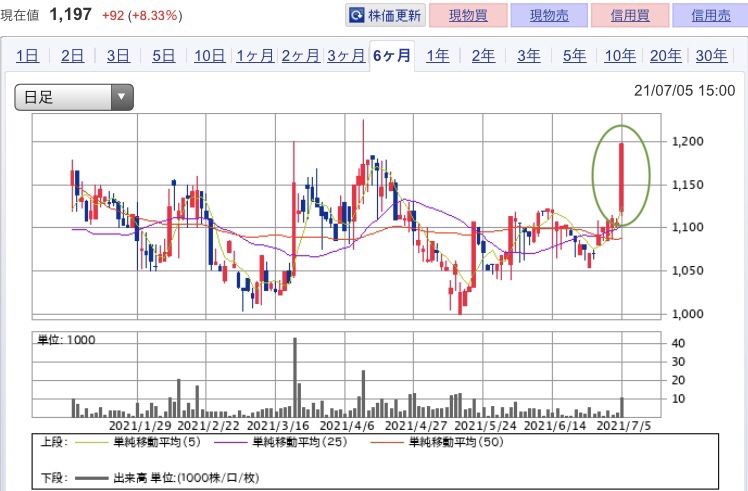Show the 20年 chart range
The height and width of the screenshot is (491, 748).
[665, 56]
